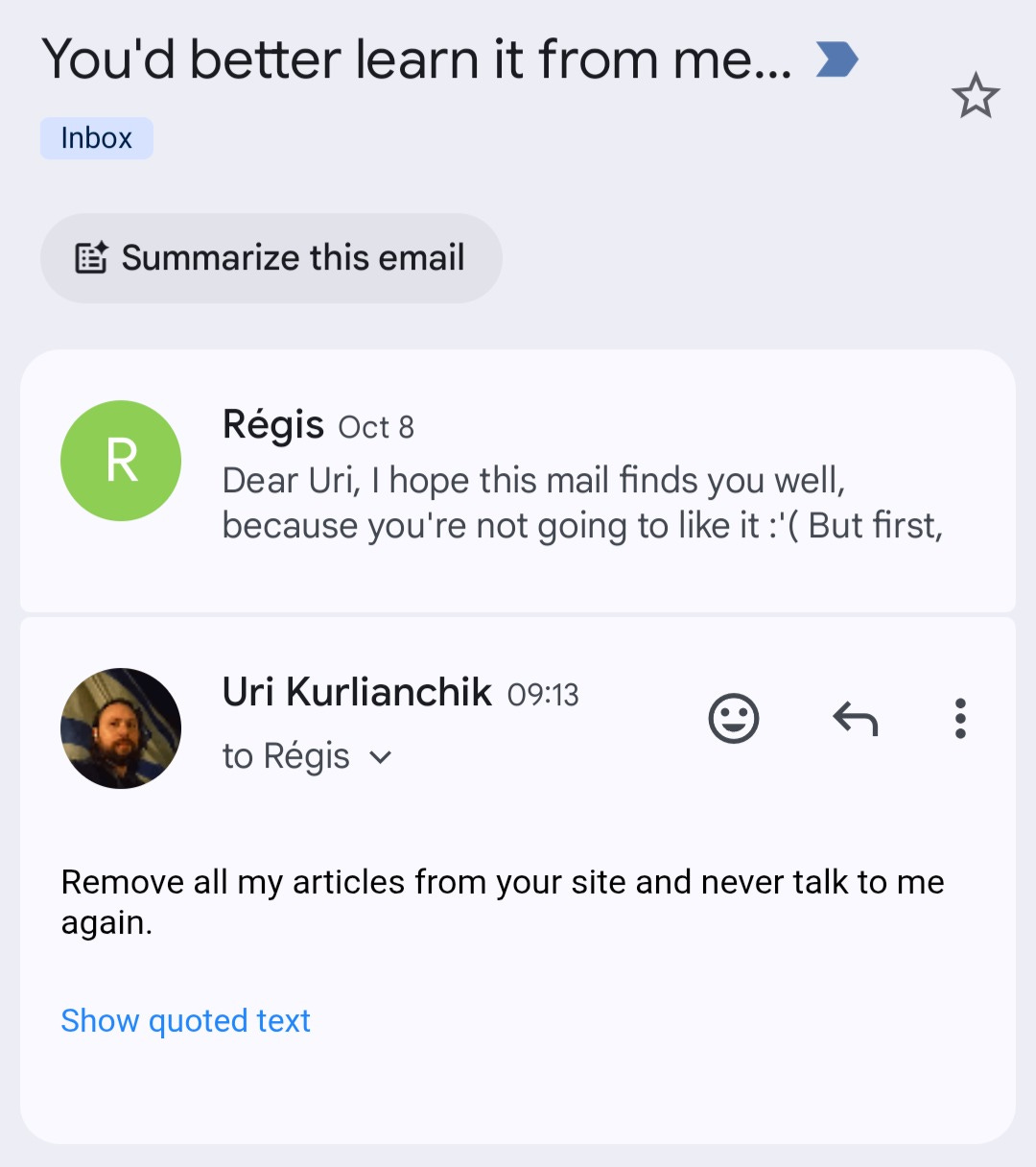Viewport: 1036px width, 1167px height.
Task: Star this email conversation
Action: (x=977, y=96)
